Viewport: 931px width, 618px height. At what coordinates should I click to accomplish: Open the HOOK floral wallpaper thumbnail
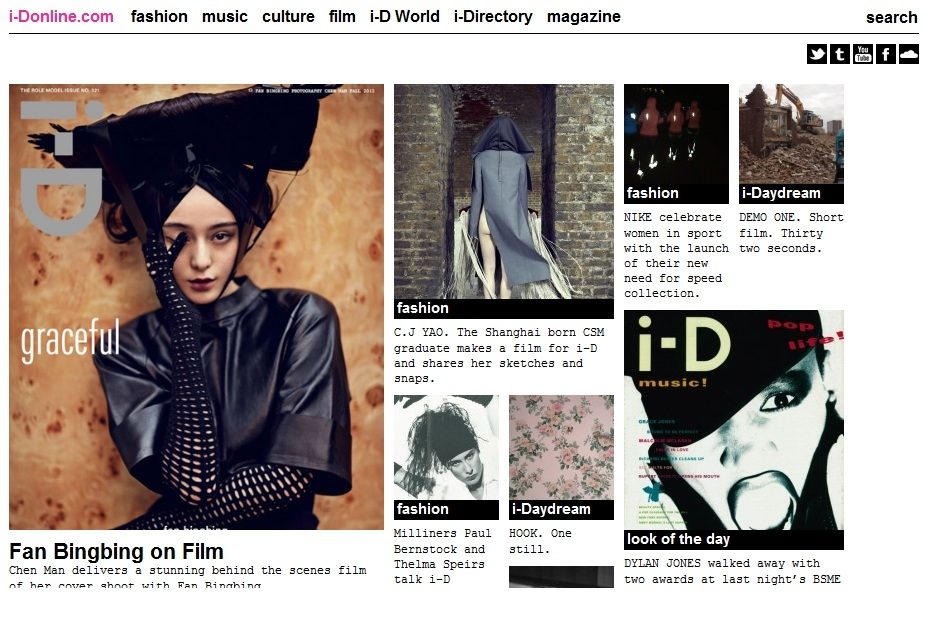click(x=561, y=447)
